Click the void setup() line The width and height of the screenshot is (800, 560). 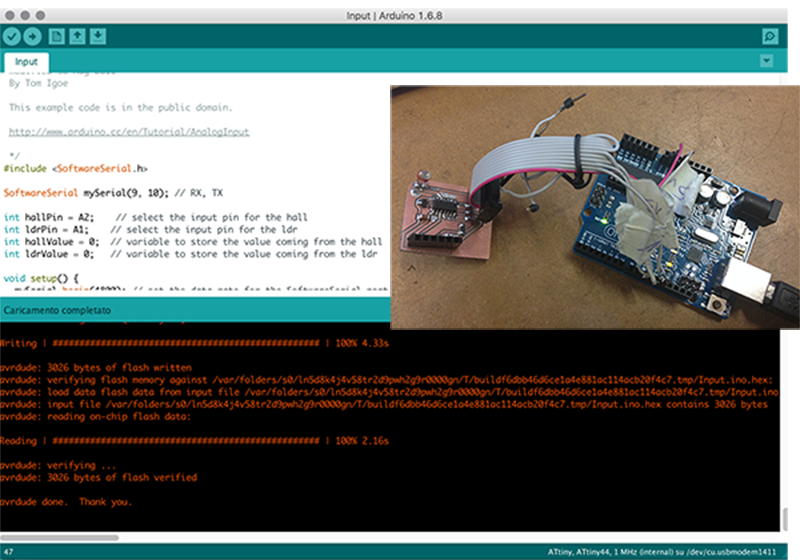coord(41,278)
